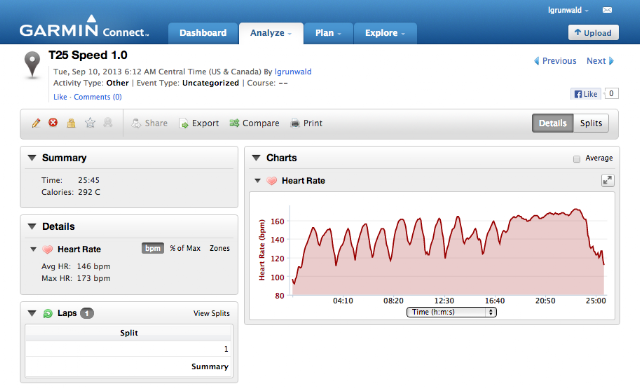Click the Garmin Connect logo
This screenshot has width=640, height=389.
[84, 27]
